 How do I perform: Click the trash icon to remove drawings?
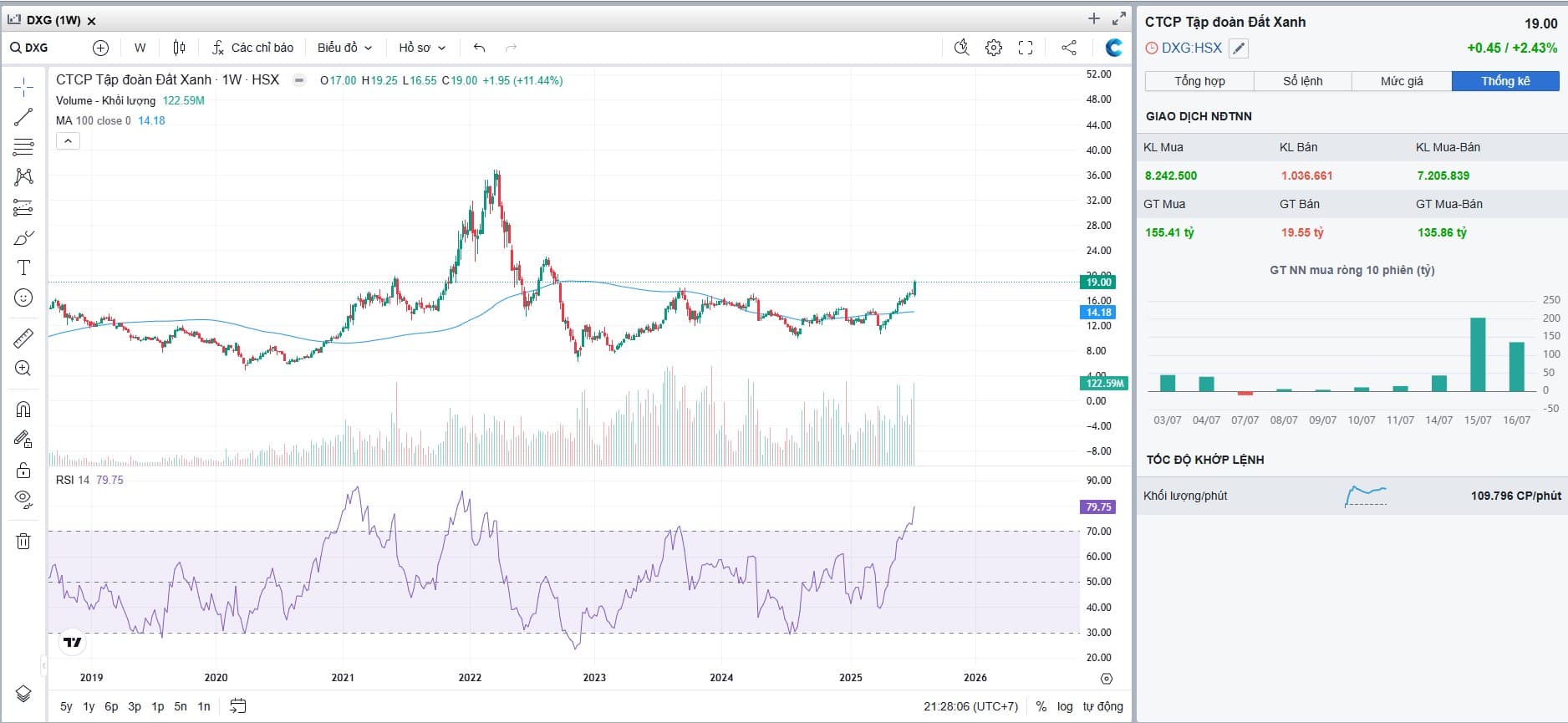23,541
